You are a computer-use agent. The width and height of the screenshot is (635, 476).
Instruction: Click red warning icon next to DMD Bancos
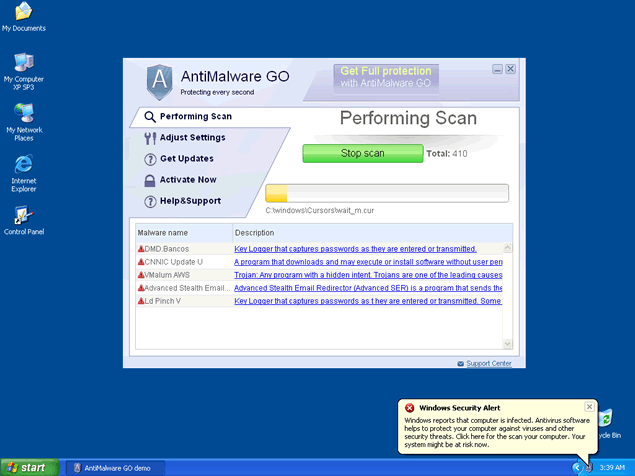tap(141, 249)
